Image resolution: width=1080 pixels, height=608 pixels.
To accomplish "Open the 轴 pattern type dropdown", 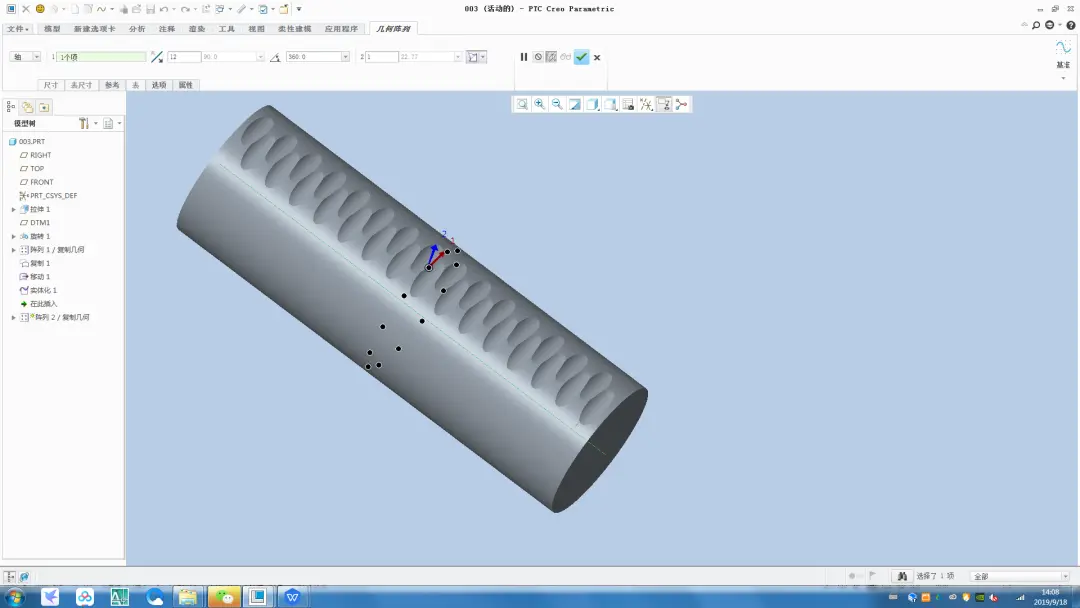I will (x=25, y=57).
